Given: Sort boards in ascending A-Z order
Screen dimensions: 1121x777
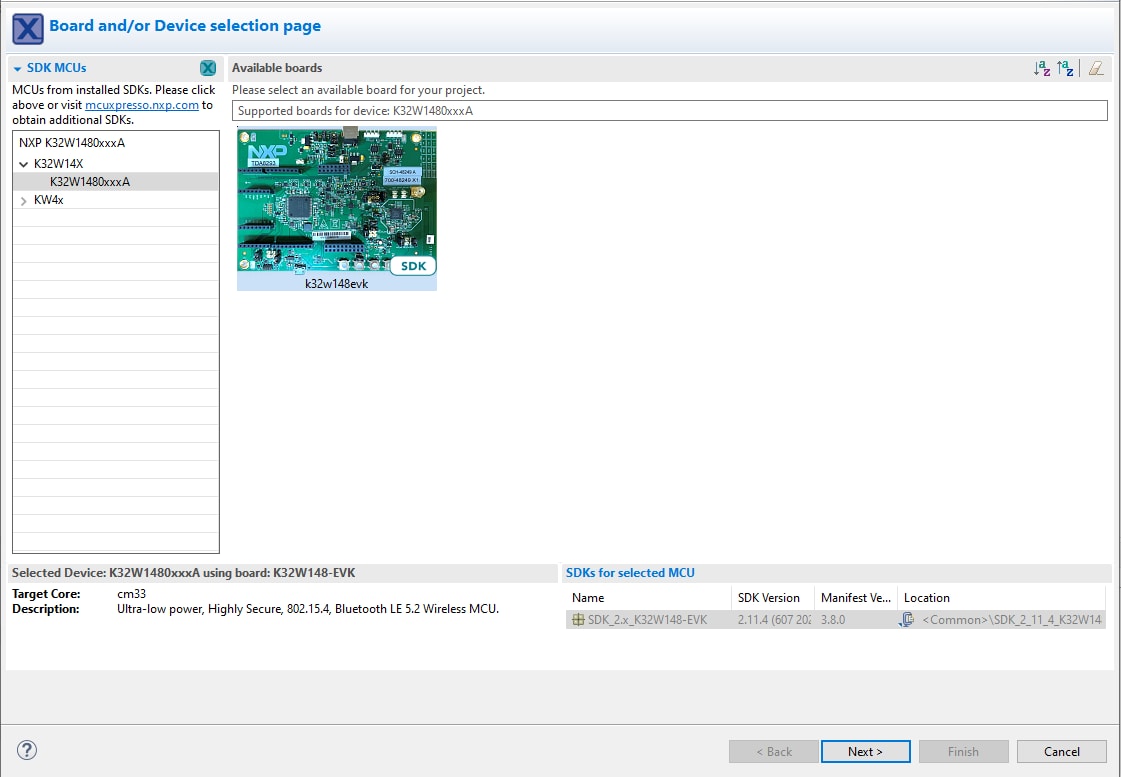Looking at the screenshot, I should [1041, 68].
